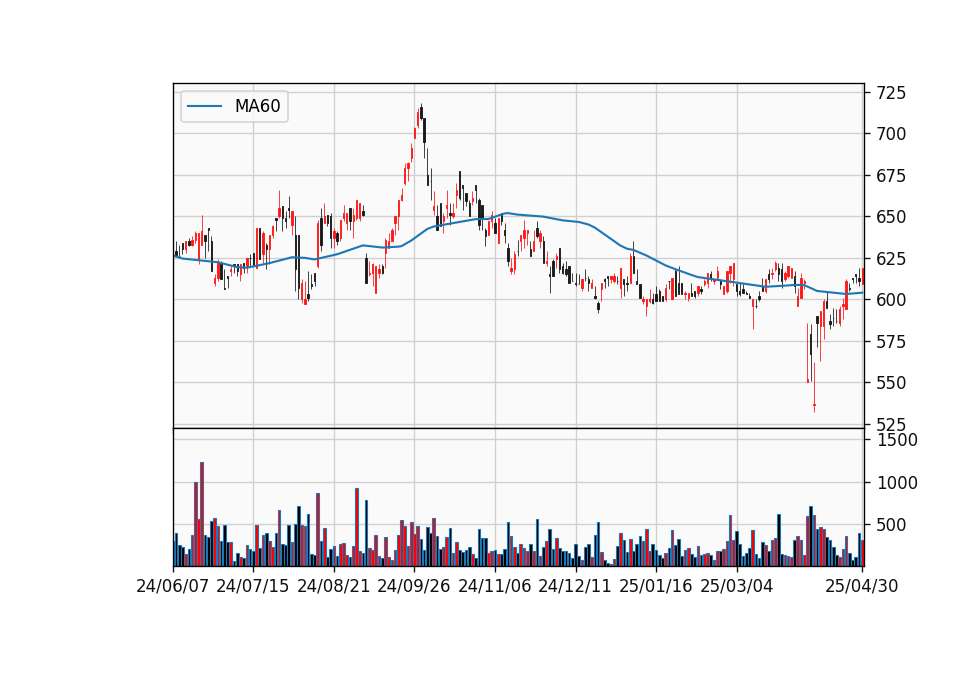Click the 550 price axis label
This screenshot has width=960, height=690.
tap(891, 383)
